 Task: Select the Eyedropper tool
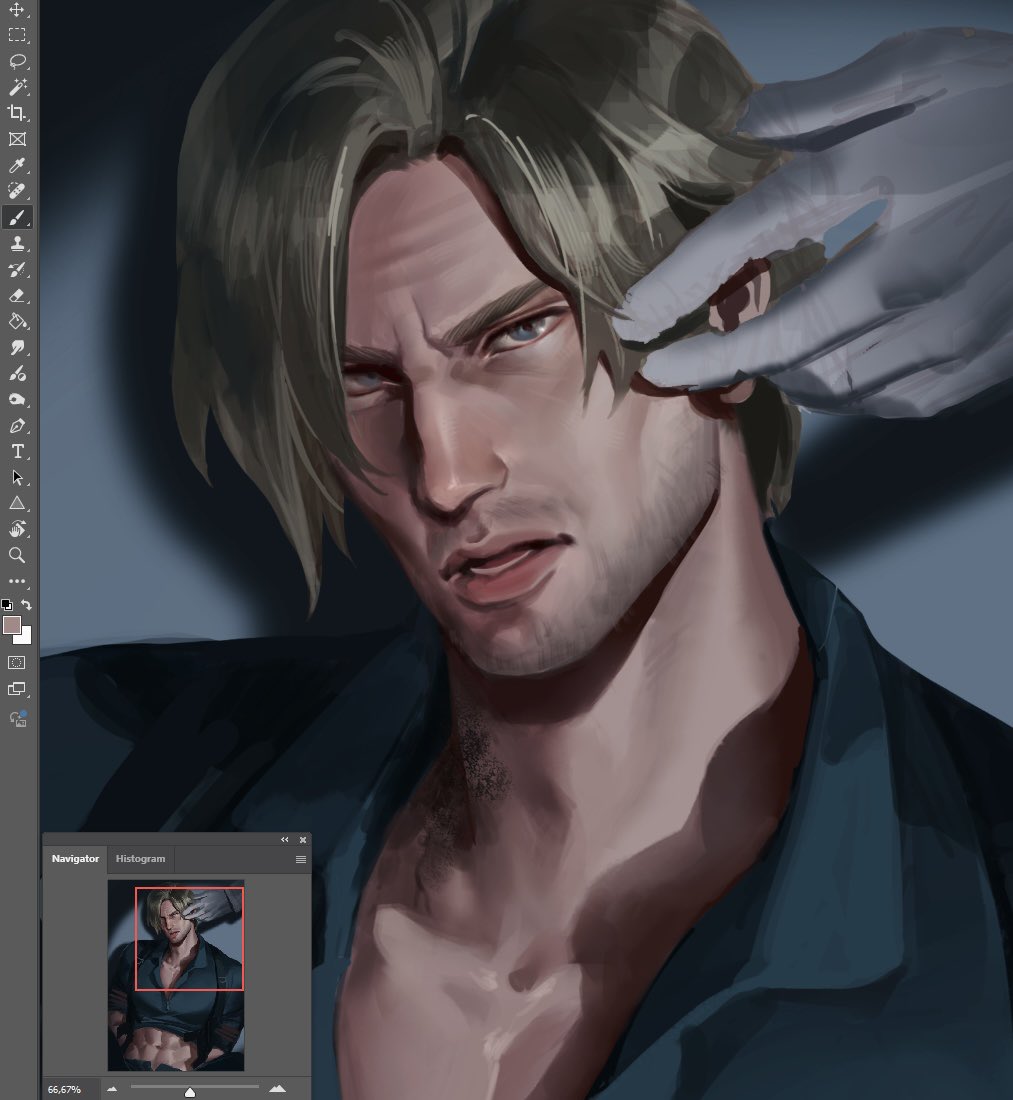17,166
